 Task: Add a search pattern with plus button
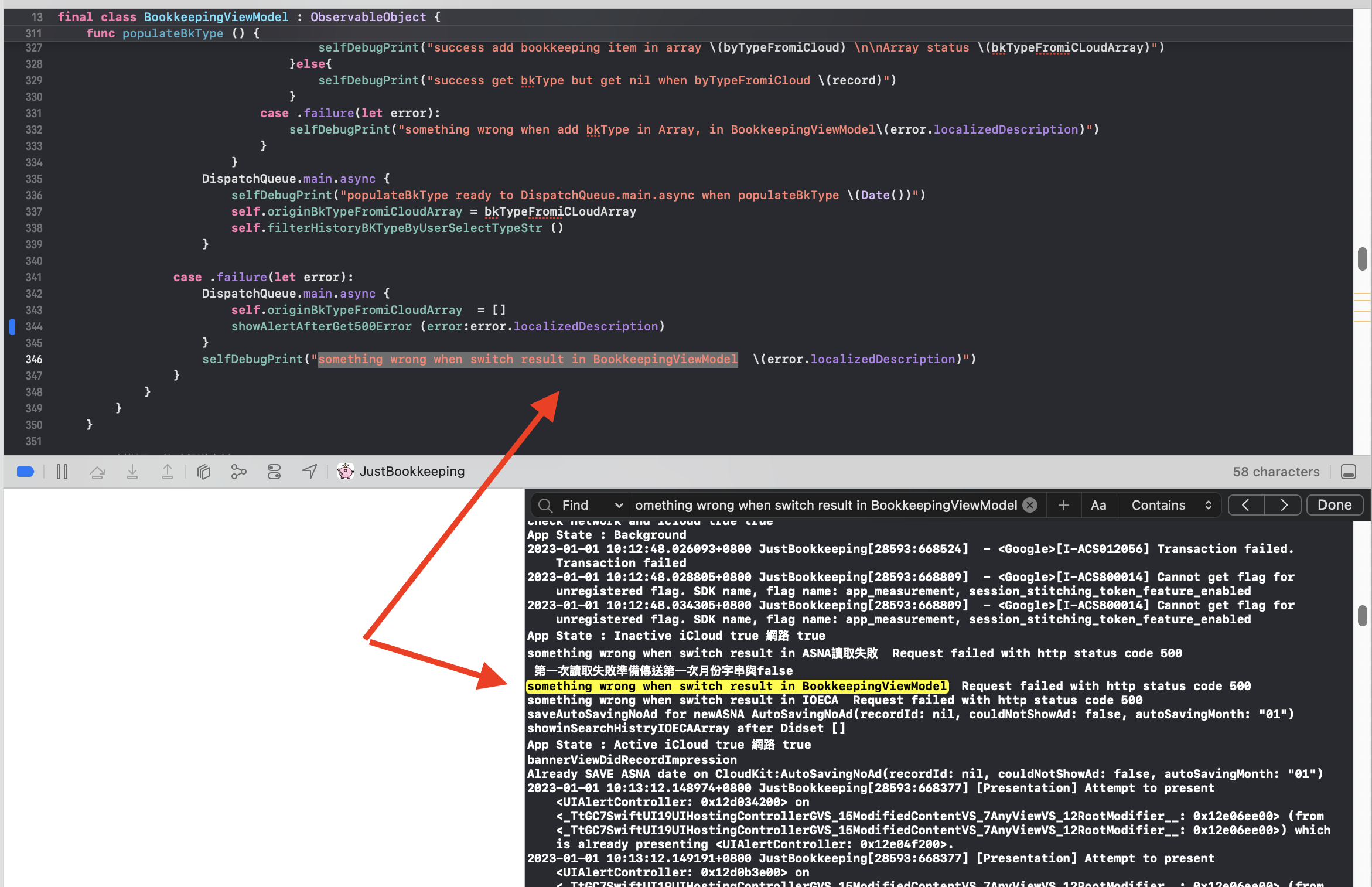tap(1064, 505)
